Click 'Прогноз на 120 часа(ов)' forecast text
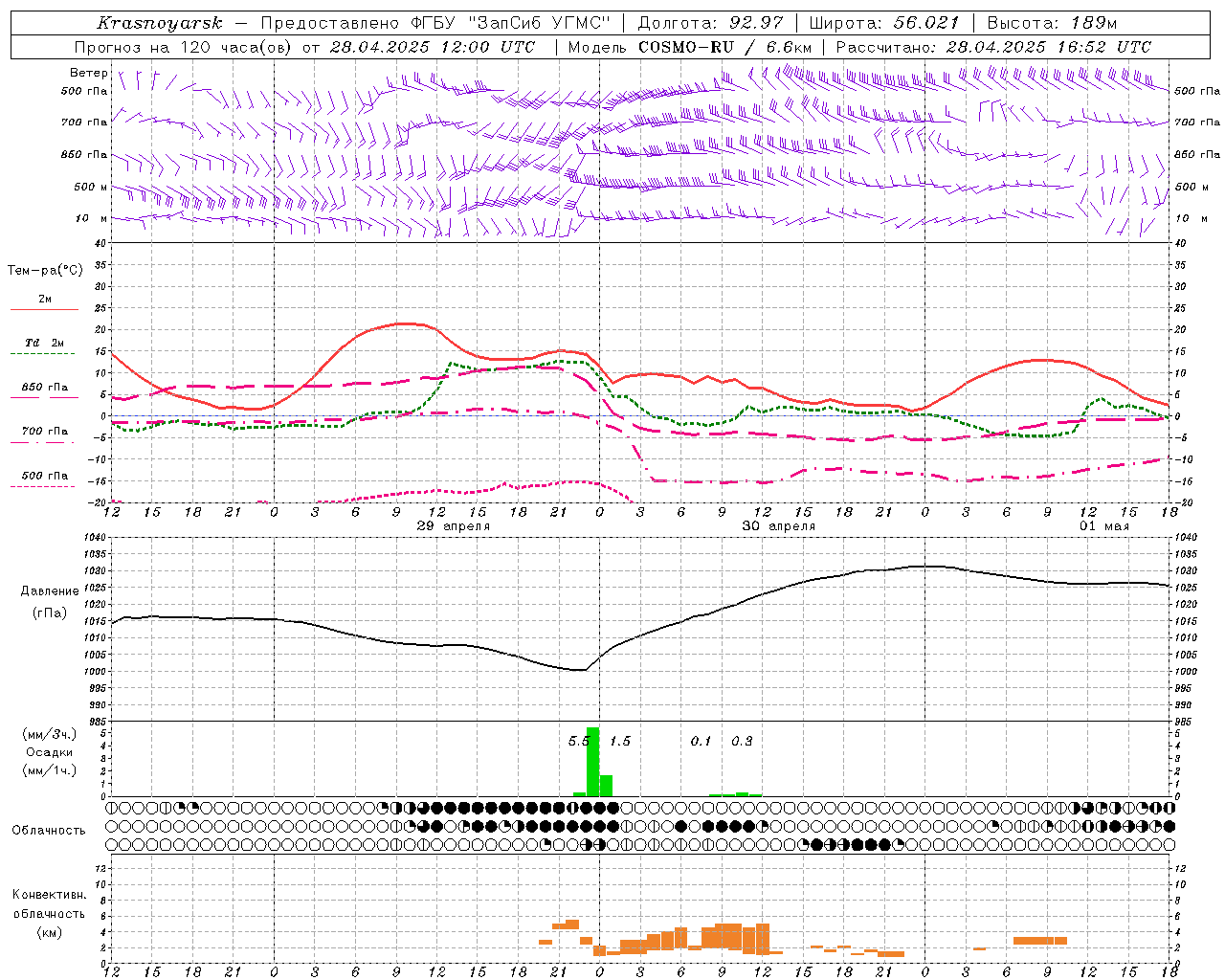 (x=185, y=47)
